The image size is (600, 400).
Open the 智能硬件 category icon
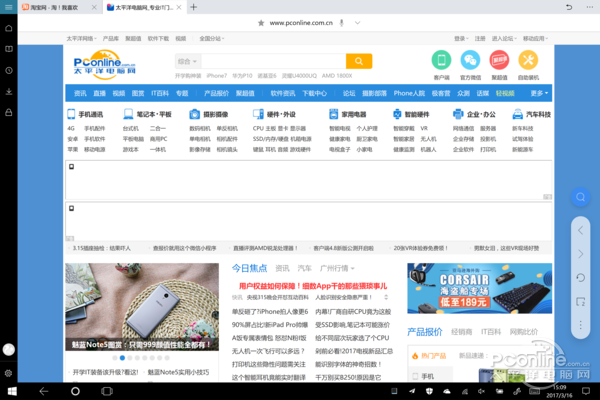tap(397, 114)
